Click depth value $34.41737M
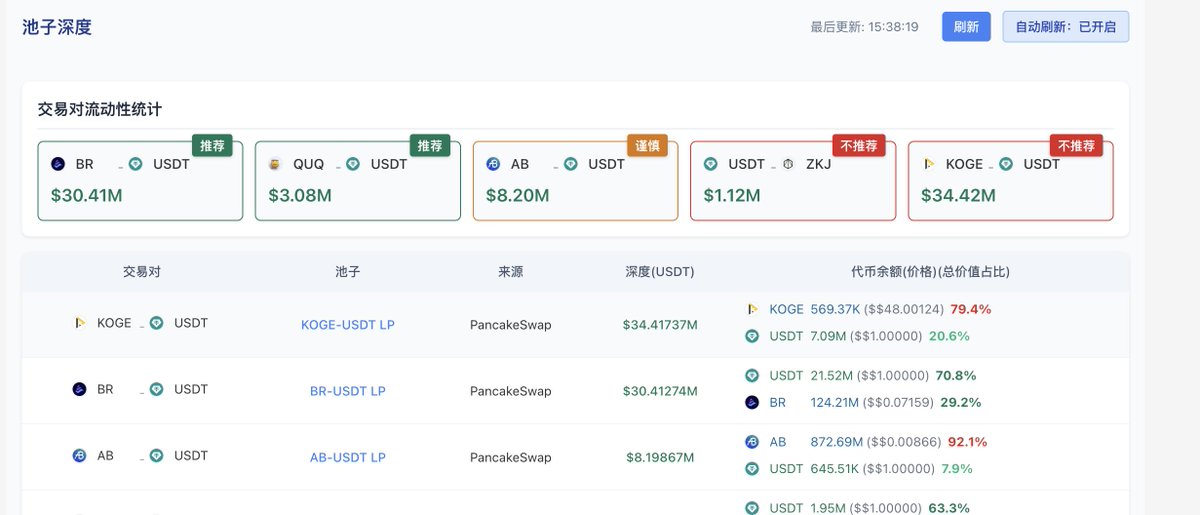The height and width of the screenshot is (515, 1200). [660, 325]
